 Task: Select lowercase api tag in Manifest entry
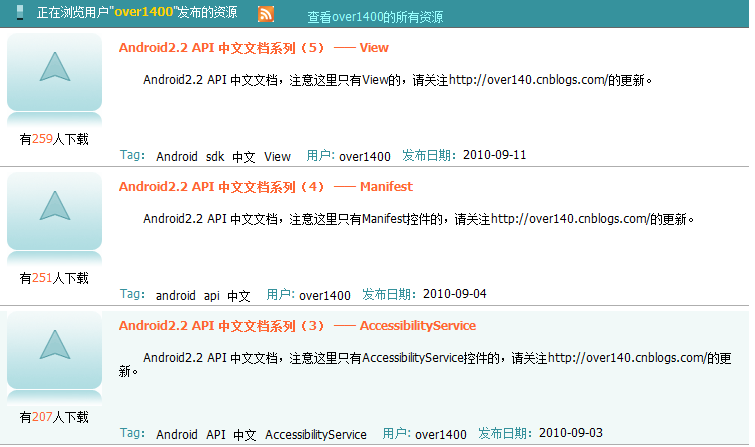coord(212,295)
